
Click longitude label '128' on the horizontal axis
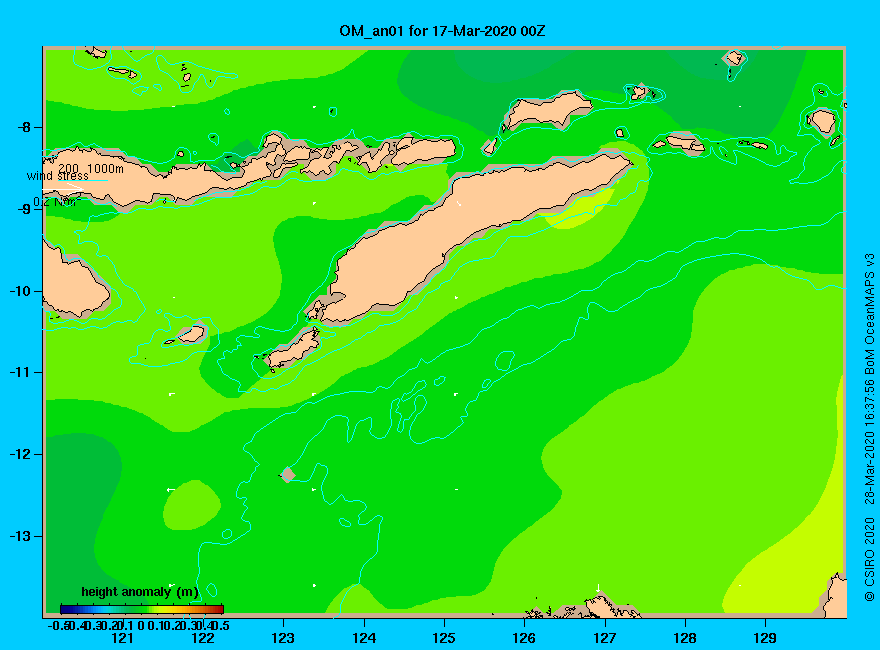[685, 638]
